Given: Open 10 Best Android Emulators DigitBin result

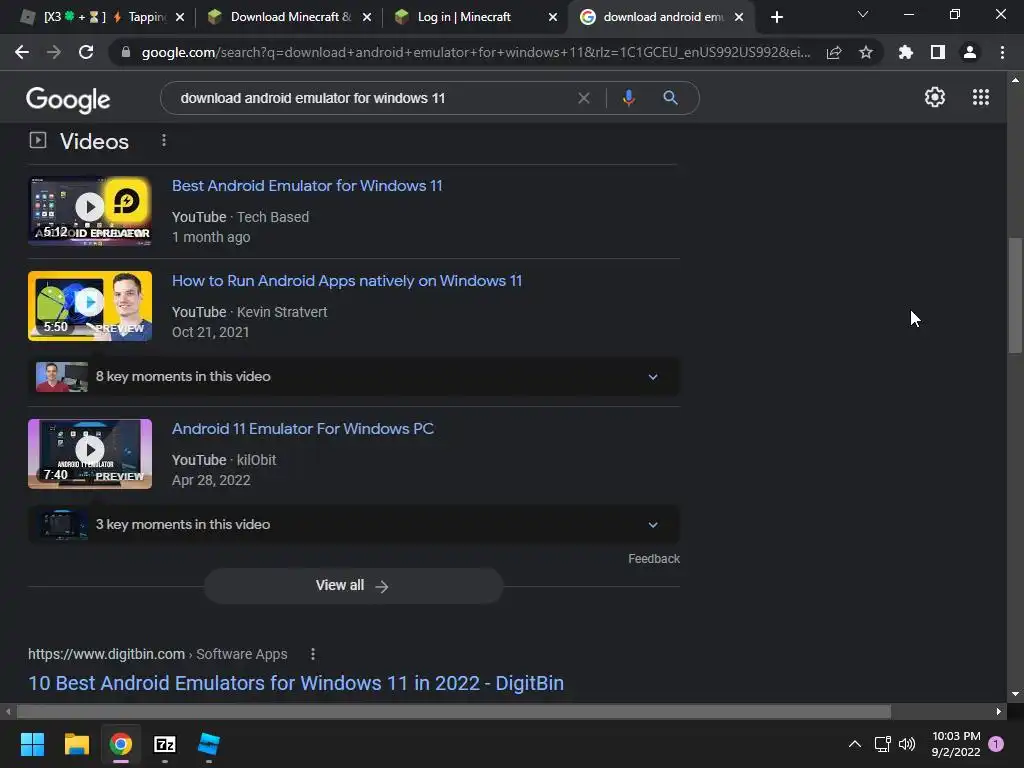Looking at the screenshot, I should [x=296, y=683].
